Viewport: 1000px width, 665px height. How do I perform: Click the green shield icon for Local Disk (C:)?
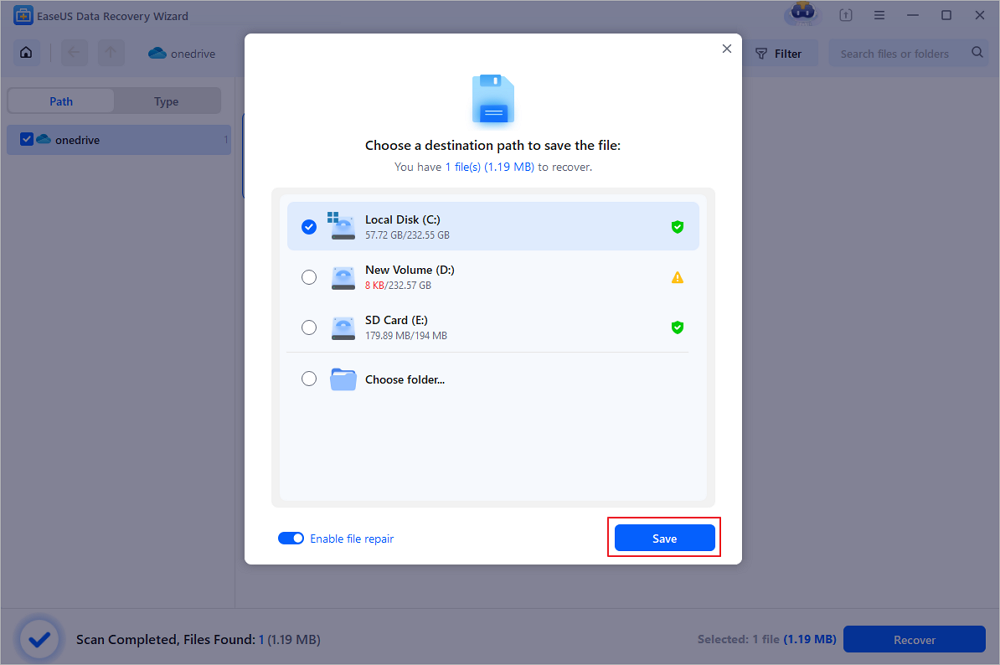677,226
